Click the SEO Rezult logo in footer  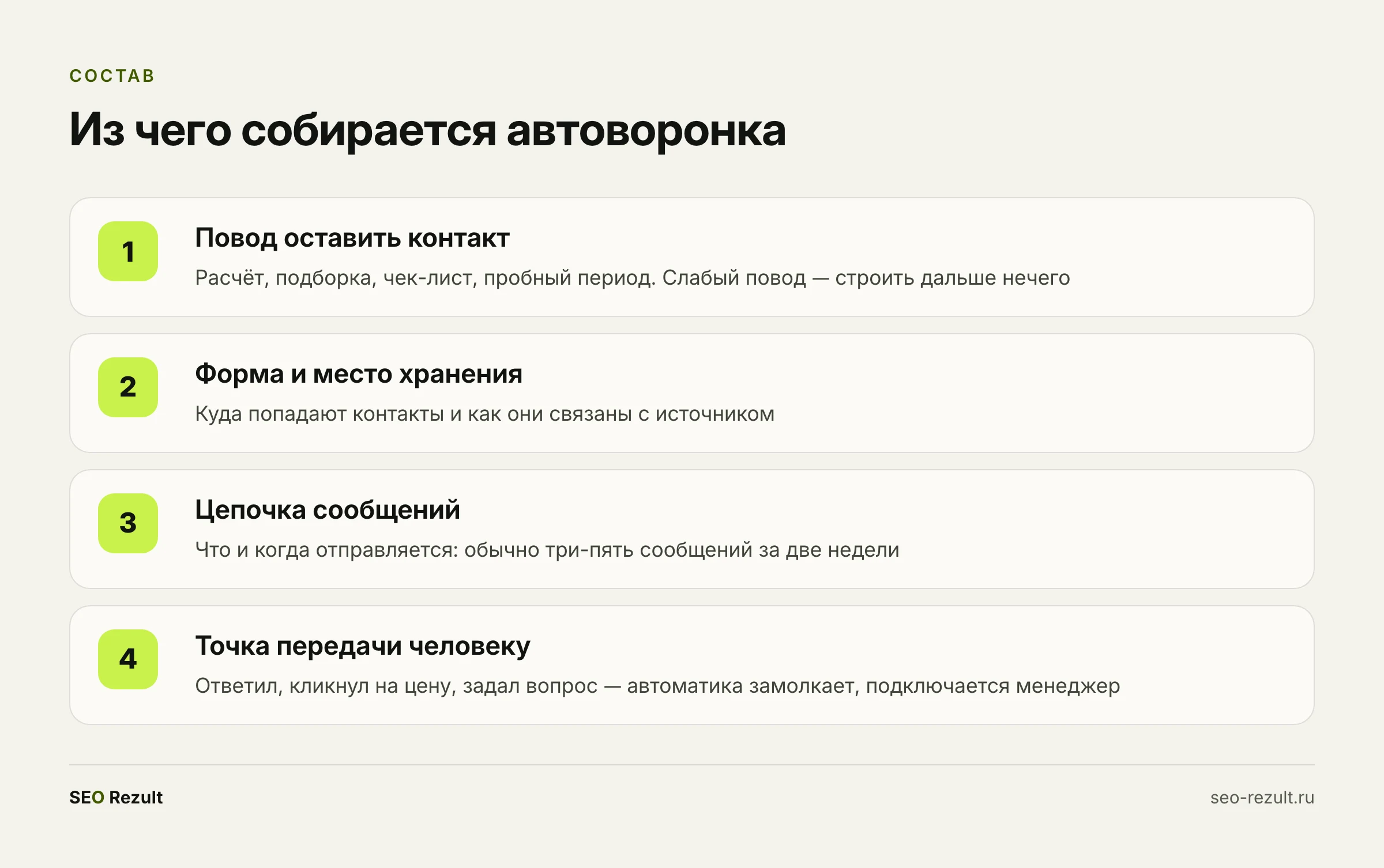coord(116,798)
